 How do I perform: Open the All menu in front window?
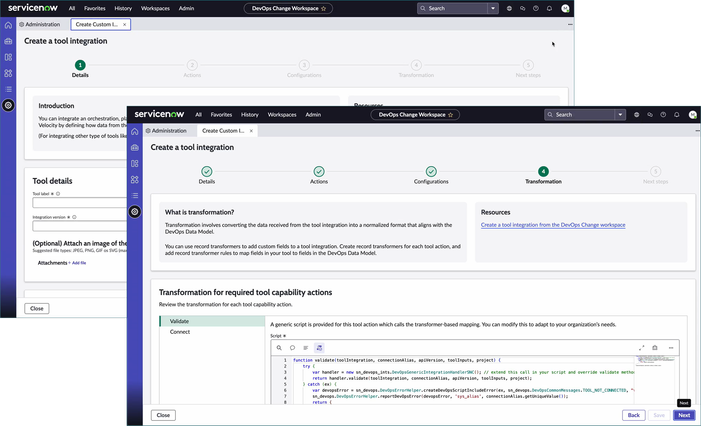click(x=198, y=115)
